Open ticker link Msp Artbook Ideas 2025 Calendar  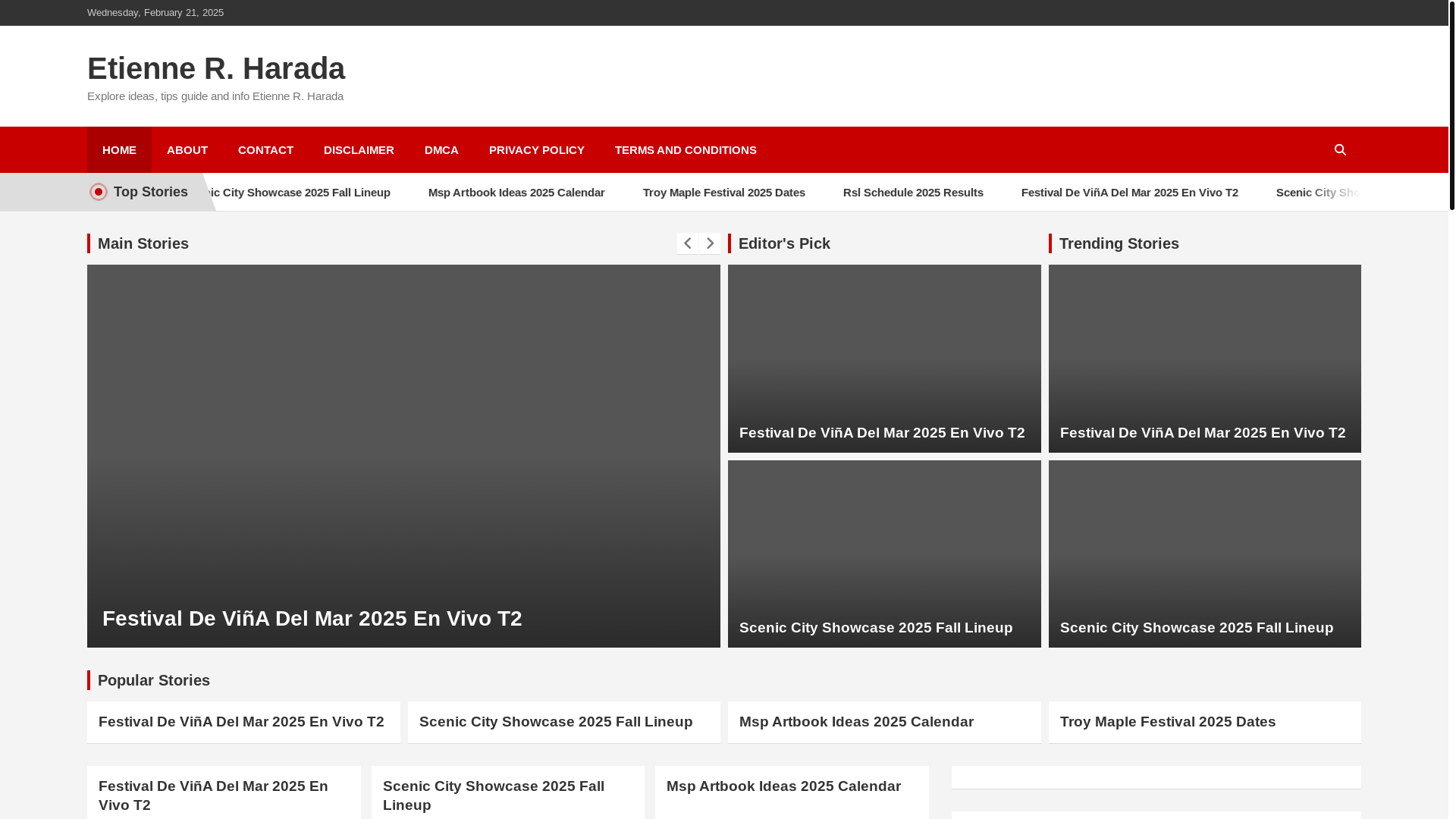(516, 193)
